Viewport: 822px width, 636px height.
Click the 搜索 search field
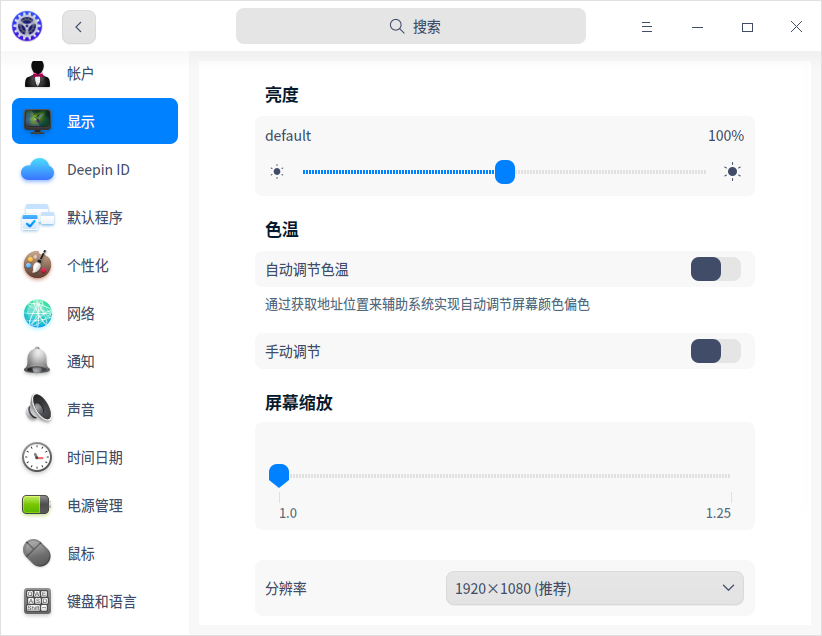410,26
